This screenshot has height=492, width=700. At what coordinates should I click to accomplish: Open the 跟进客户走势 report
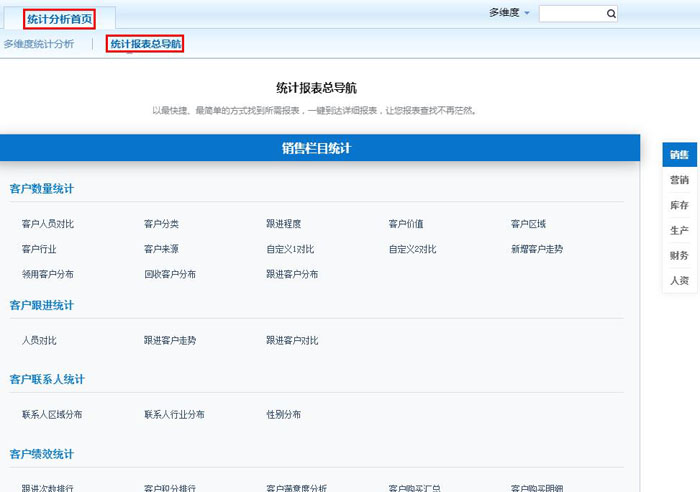click(x=170, y=340)
